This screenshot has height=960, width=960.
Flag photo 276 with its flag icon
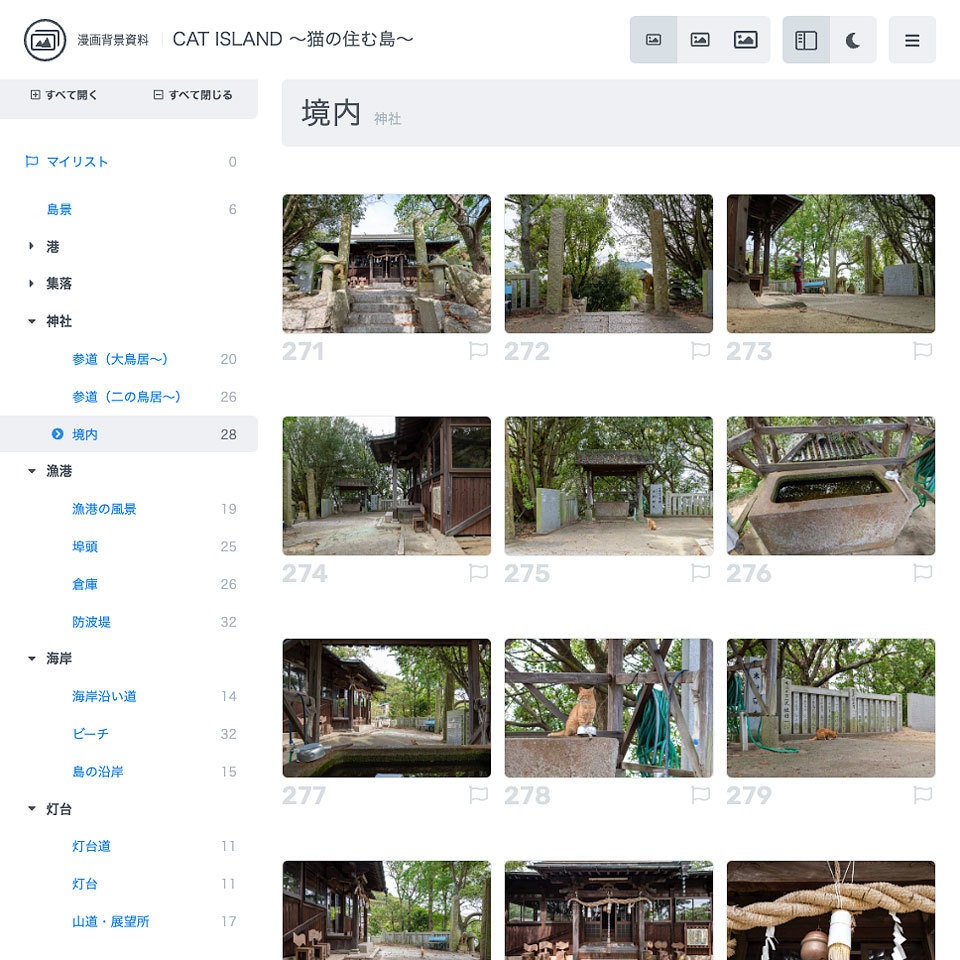coord(921,573)
